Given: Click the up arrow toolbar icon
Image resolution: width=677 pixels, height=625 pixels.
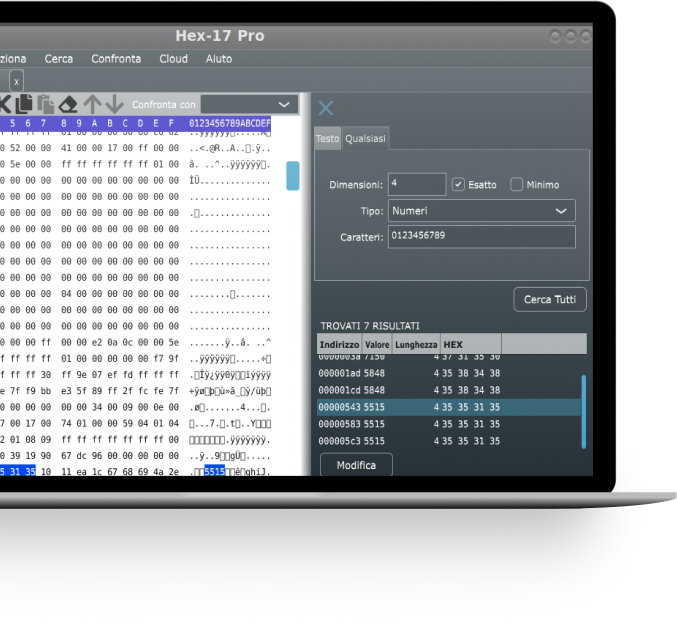Looking at the screenshot, I should point(93,104).
